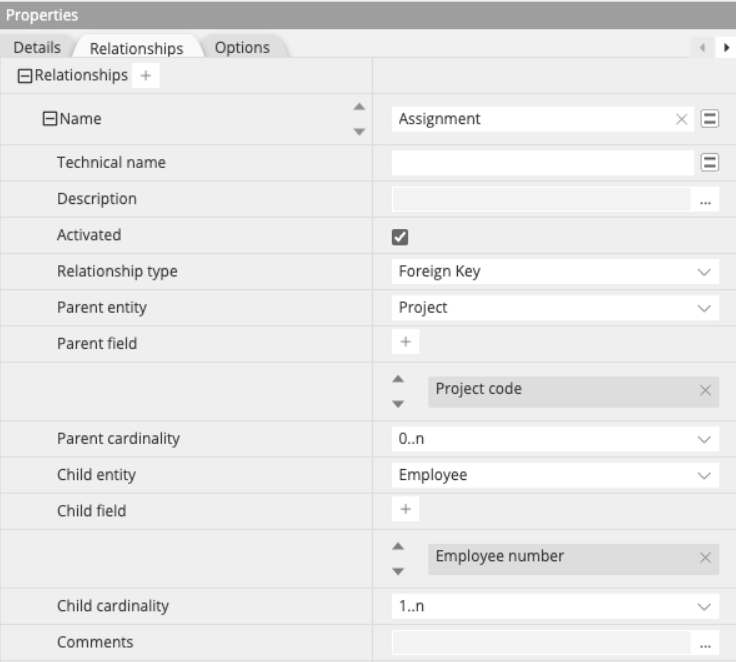Collapse the Relationships tree node

coord(25,76)
